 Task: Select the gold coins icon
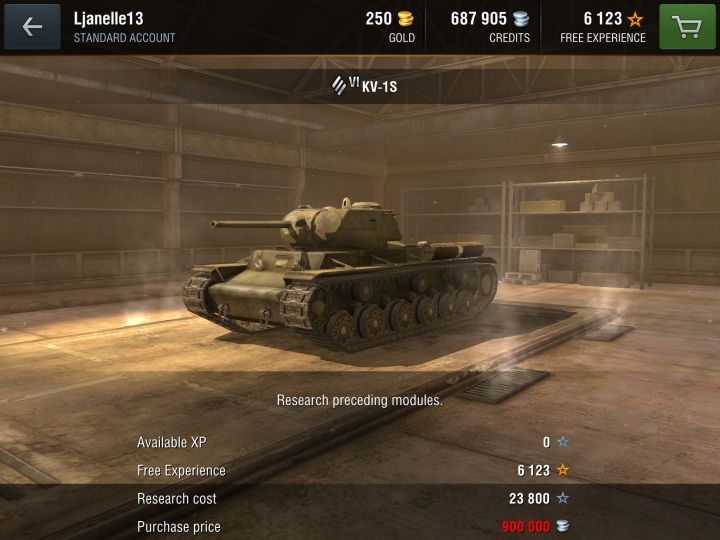pos(405,19)
